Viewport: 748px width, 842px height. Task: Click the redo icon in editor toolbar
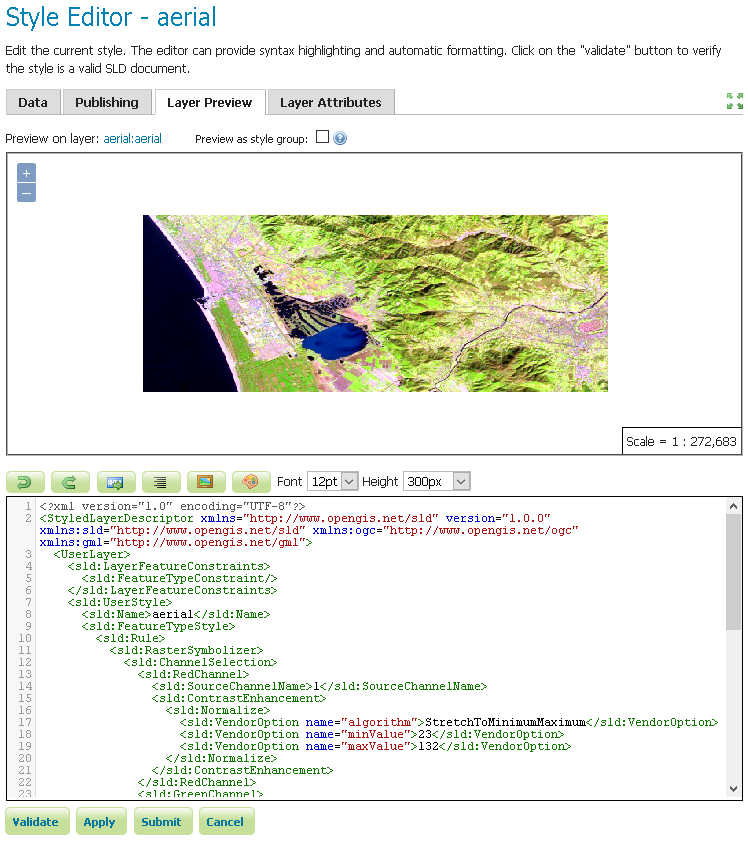point(70,482)
